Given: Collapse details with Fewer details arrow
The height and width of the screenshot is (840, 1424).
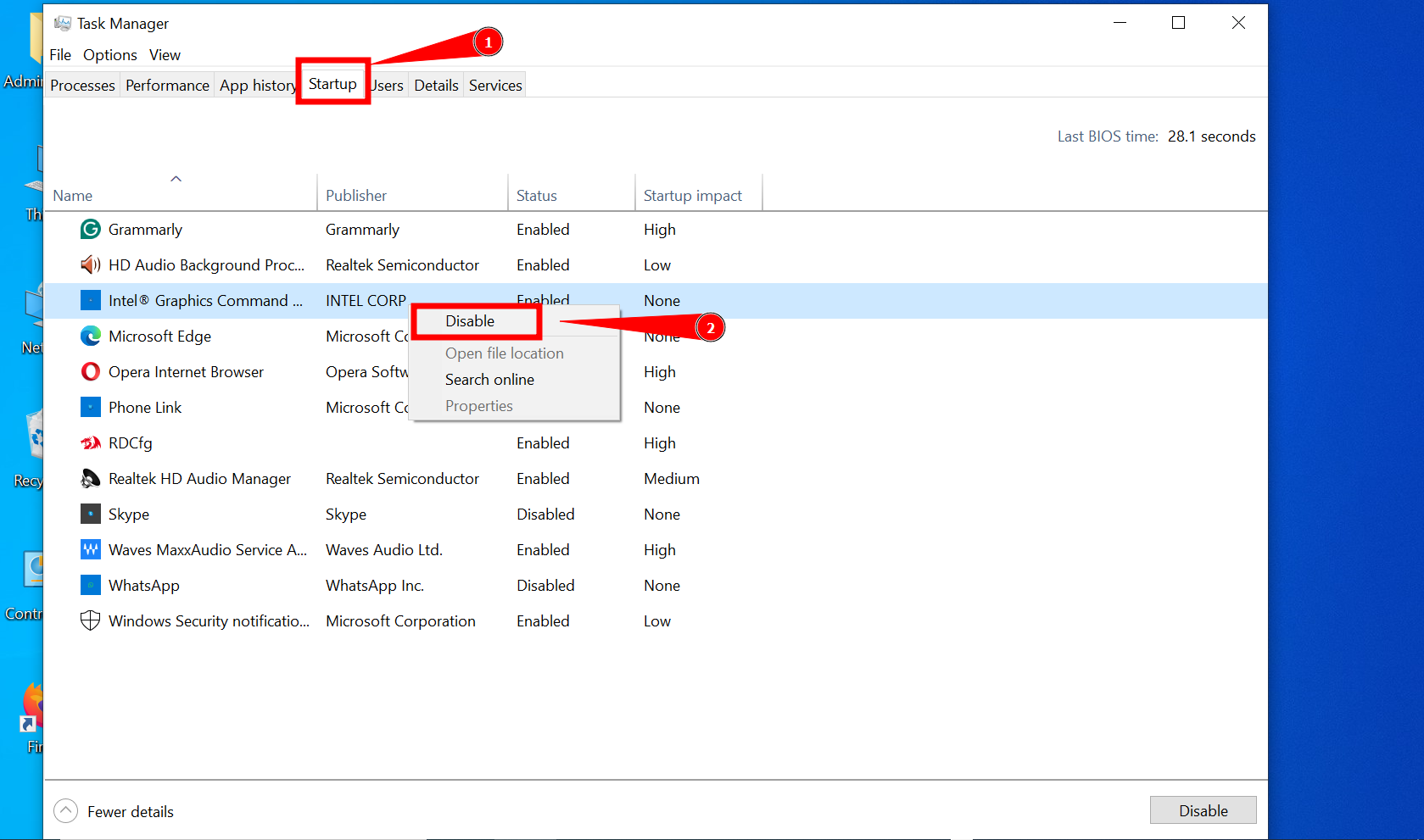Looking at the screenshot, I should coord(65,810).
